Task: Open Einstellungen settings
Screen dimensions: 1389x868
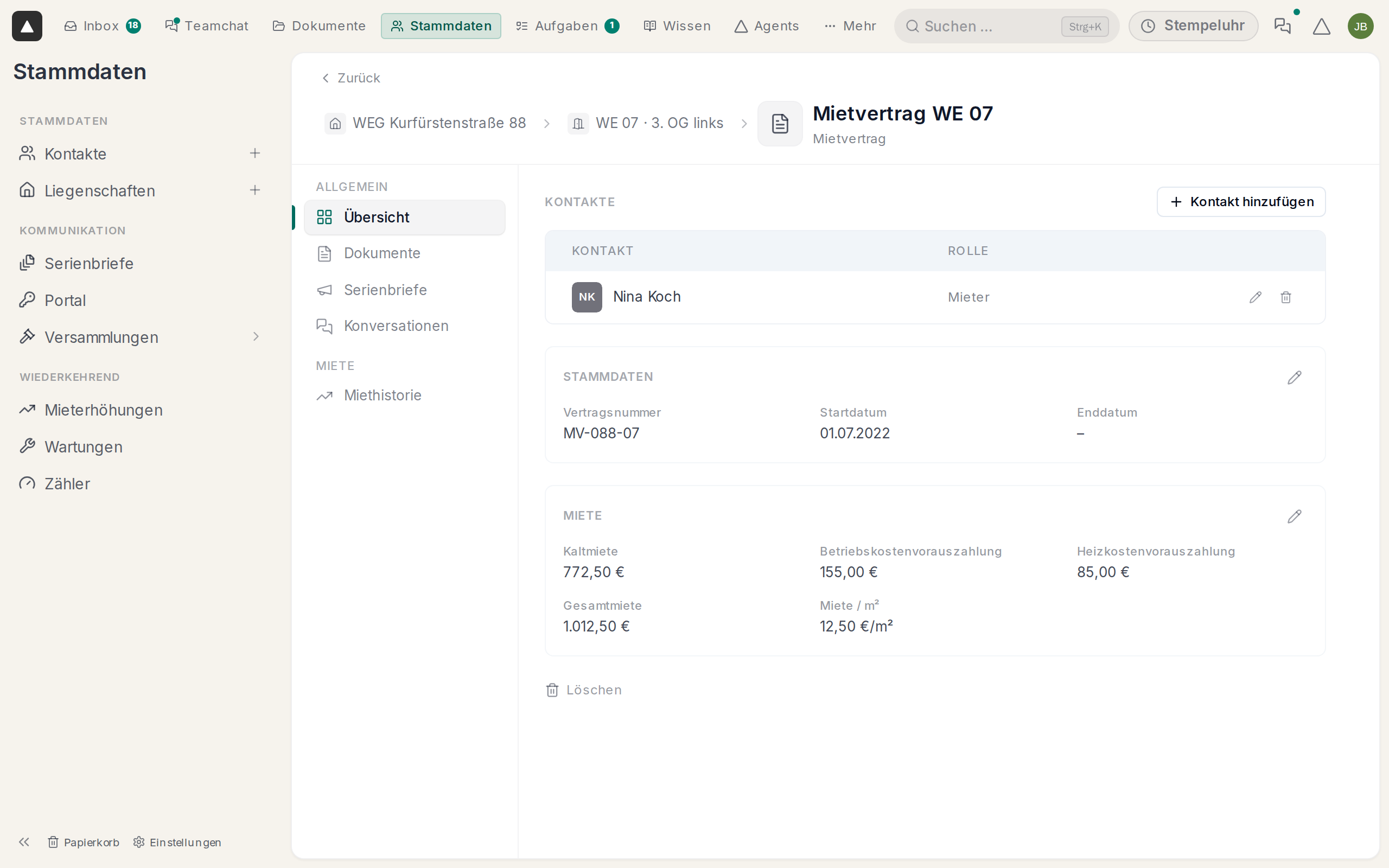Action: pos(177,841)
